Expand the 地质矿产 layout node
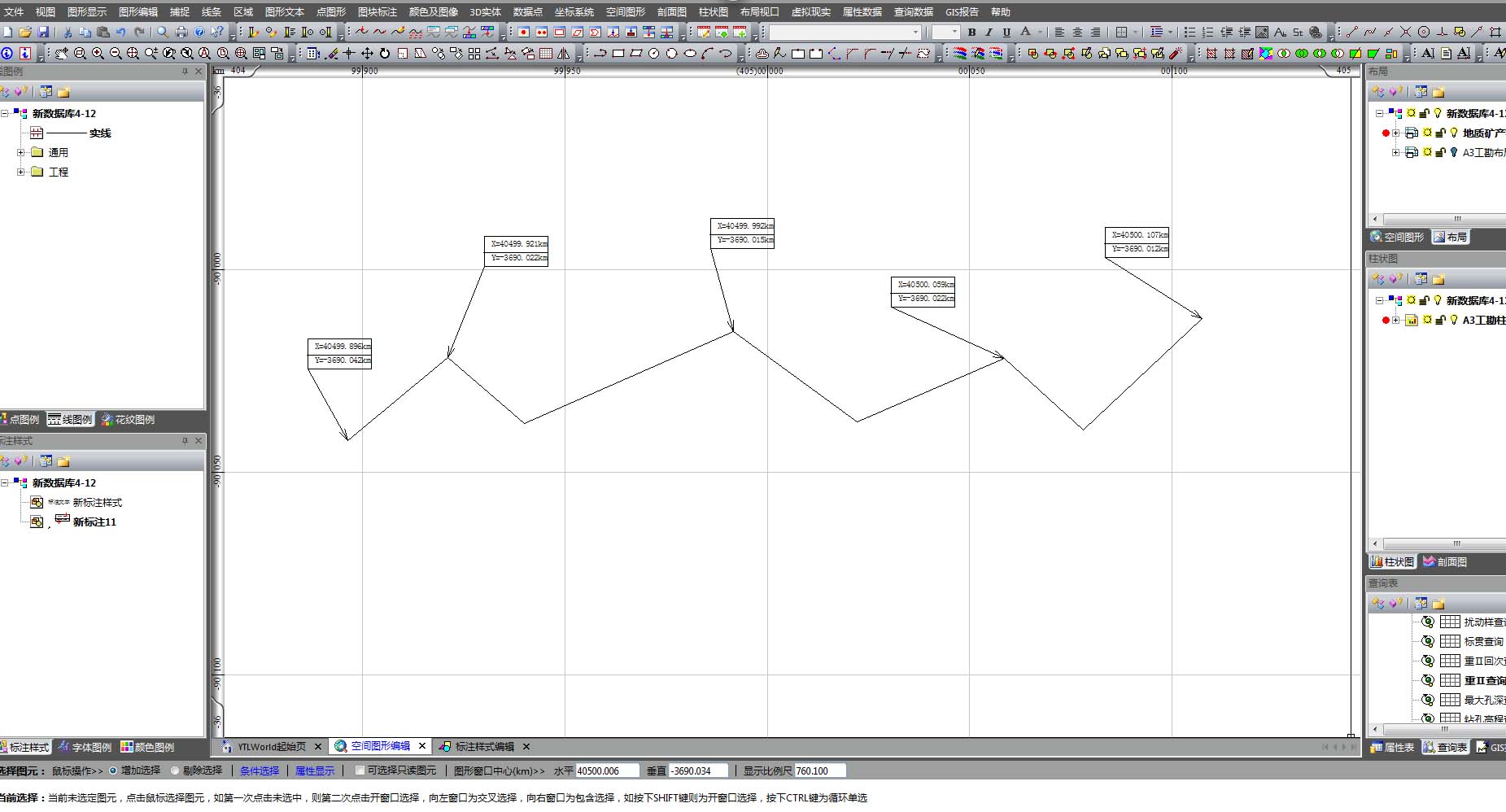This screenshot has width=1506, height=812. (1395, 133)
